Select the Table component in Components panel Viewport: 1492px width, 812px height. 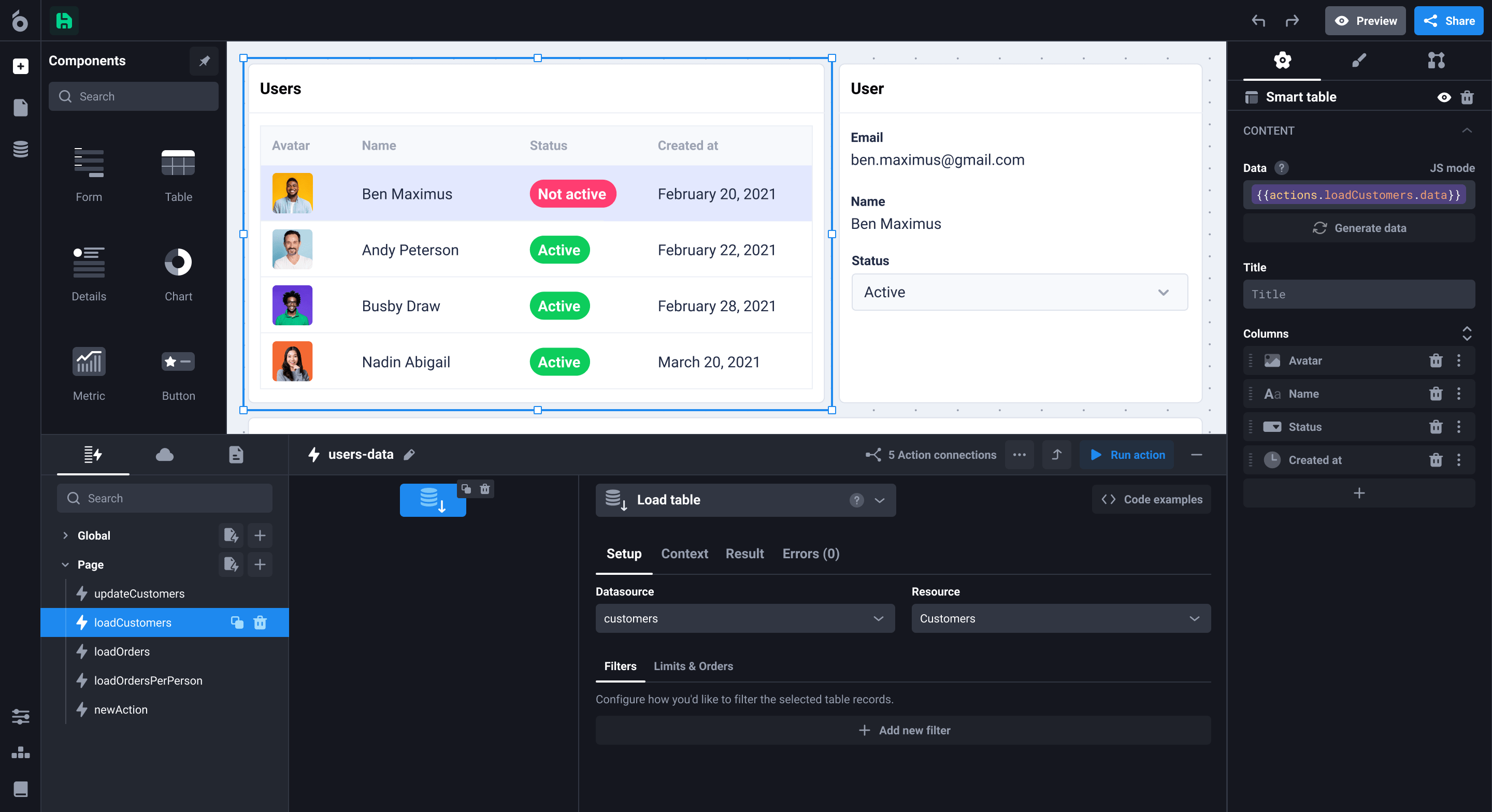tap(178, 174)
